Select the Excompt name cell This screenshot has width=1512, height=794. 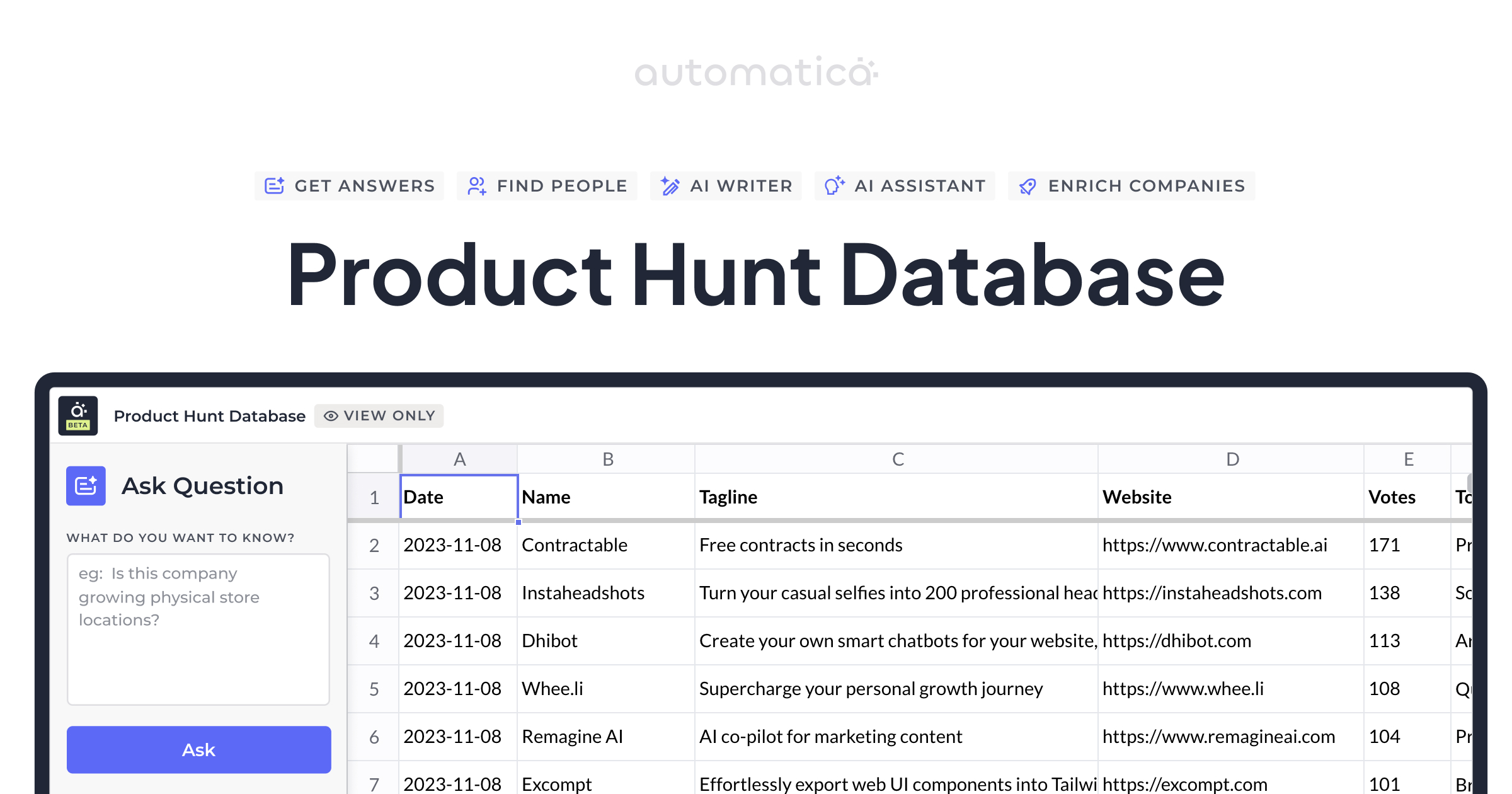[x=607, y=779]
